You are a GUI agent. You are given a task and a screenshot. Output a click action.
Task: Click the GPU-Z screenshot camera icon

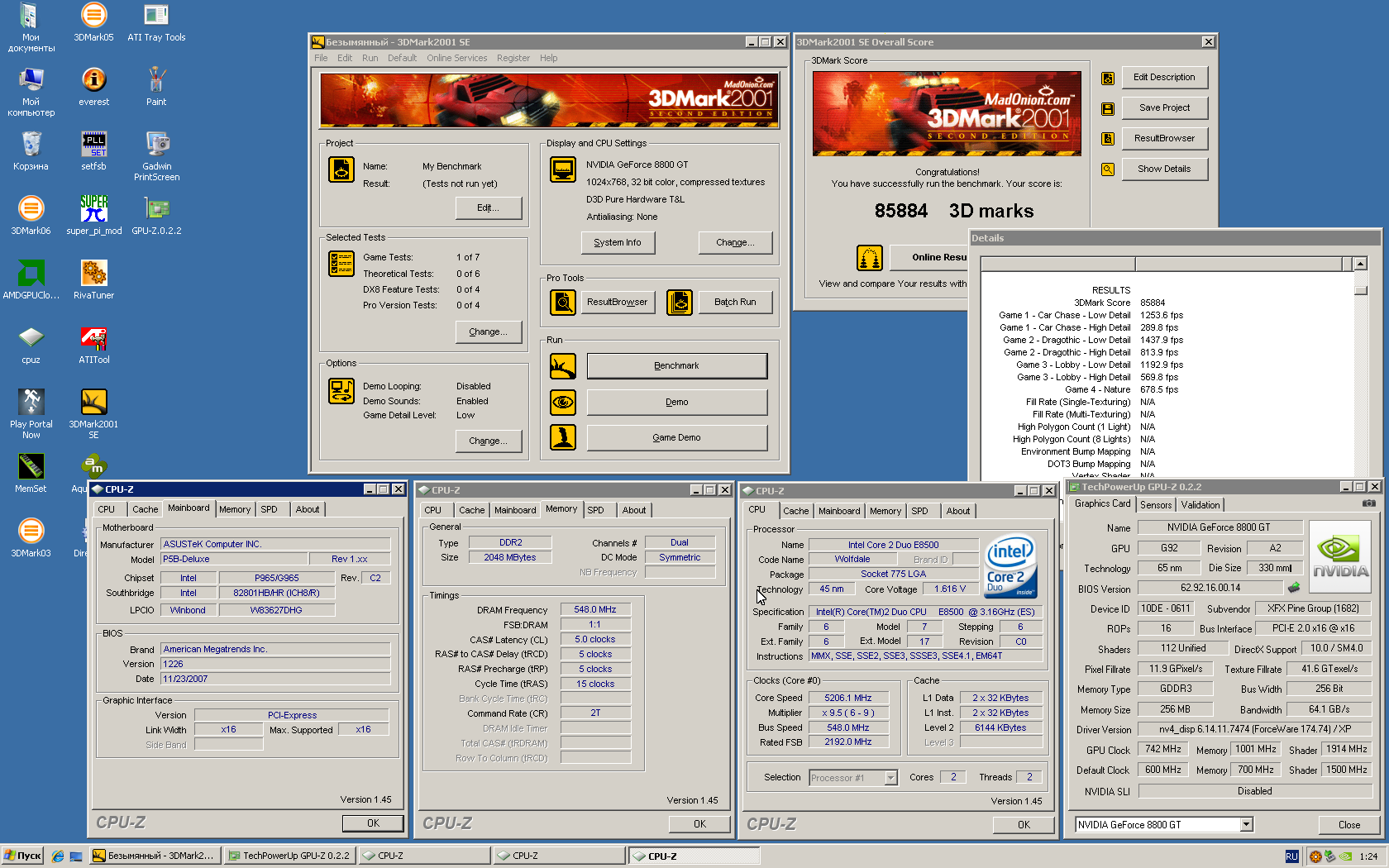[1369, 503]
